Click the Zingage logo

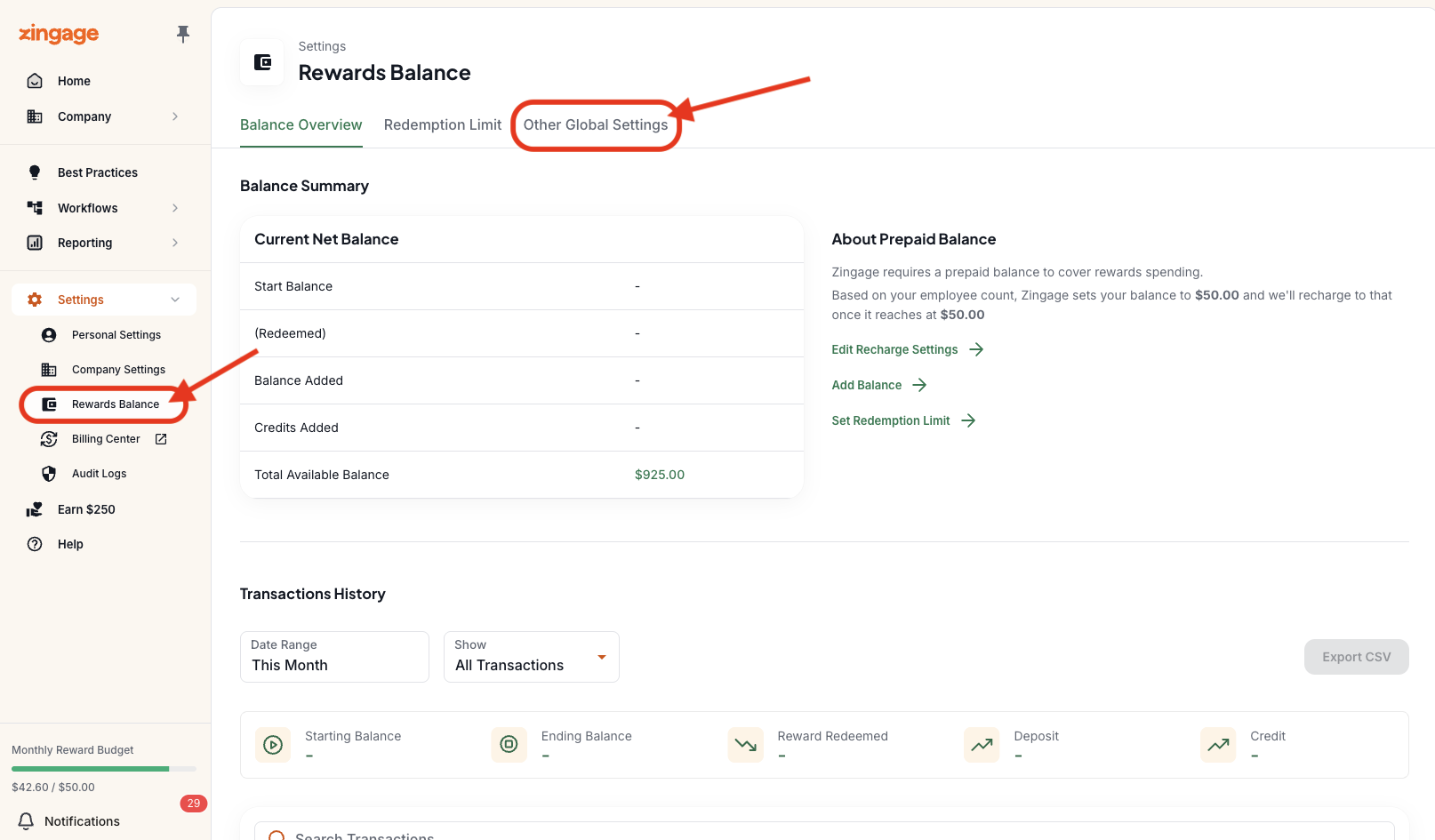click(59, 34)
